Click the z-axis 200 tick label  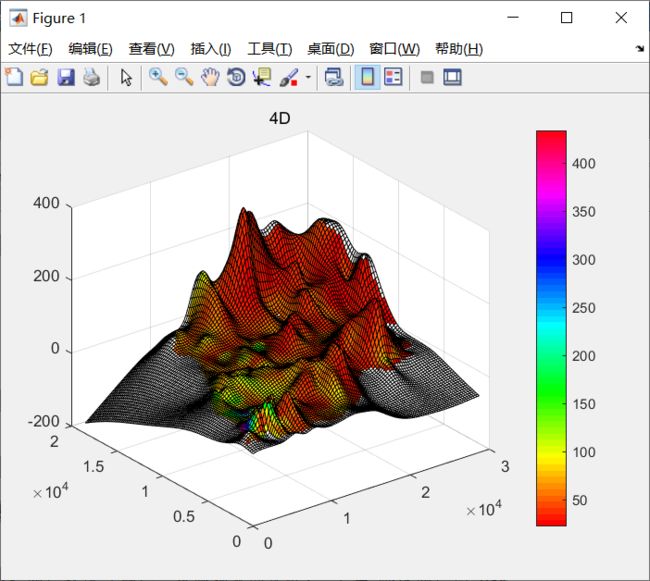click(46, 276)
